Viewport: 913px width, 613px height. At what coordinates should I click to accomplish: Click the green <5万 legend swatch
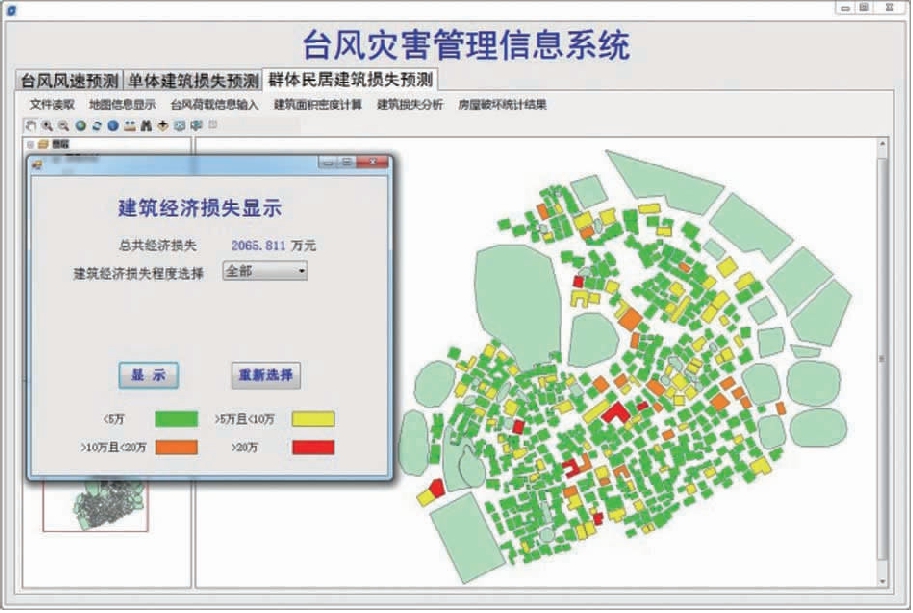tap(175, 419)
